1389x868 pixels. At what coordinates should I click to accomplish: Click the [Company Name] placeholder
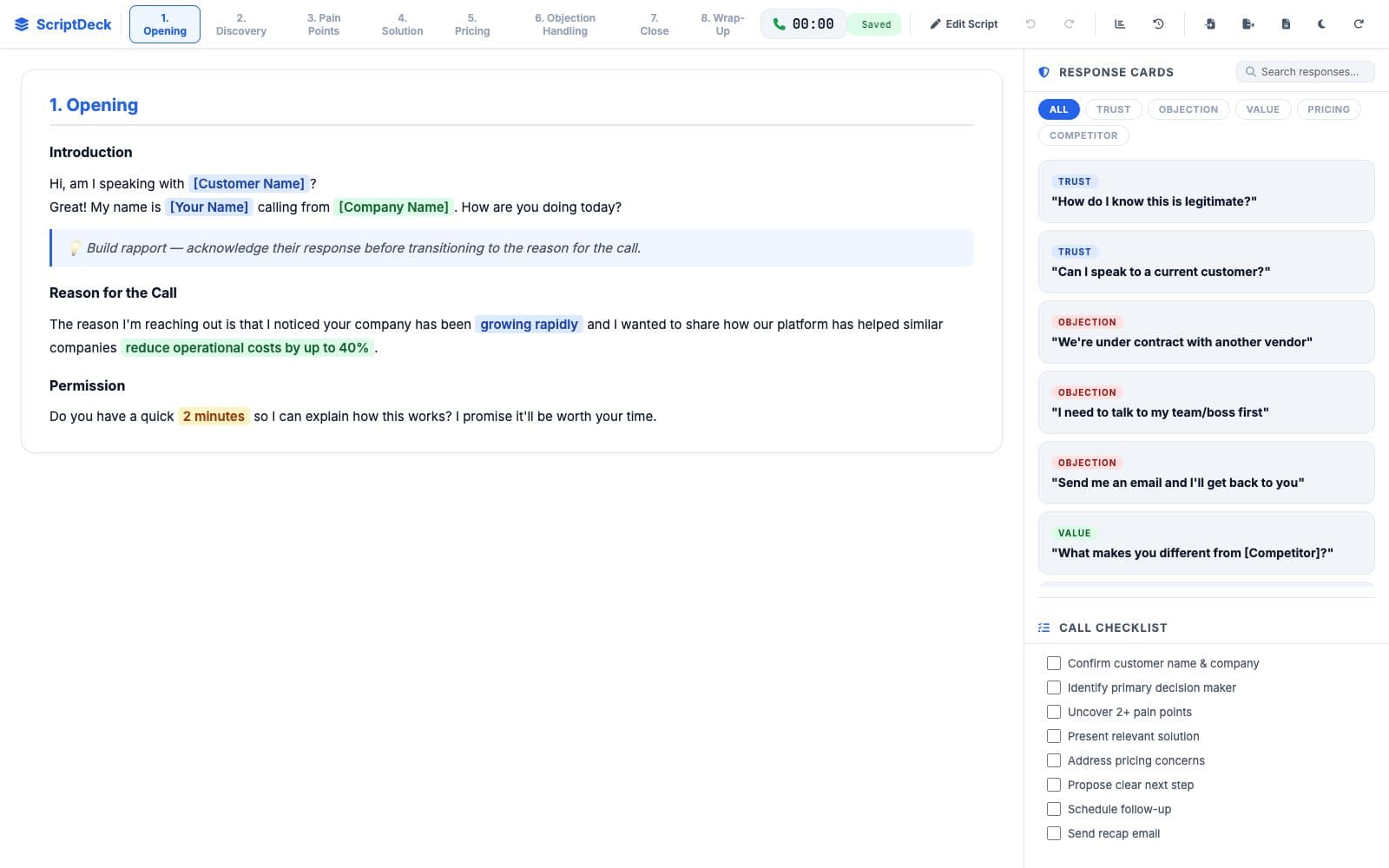(x=393, y=207)
